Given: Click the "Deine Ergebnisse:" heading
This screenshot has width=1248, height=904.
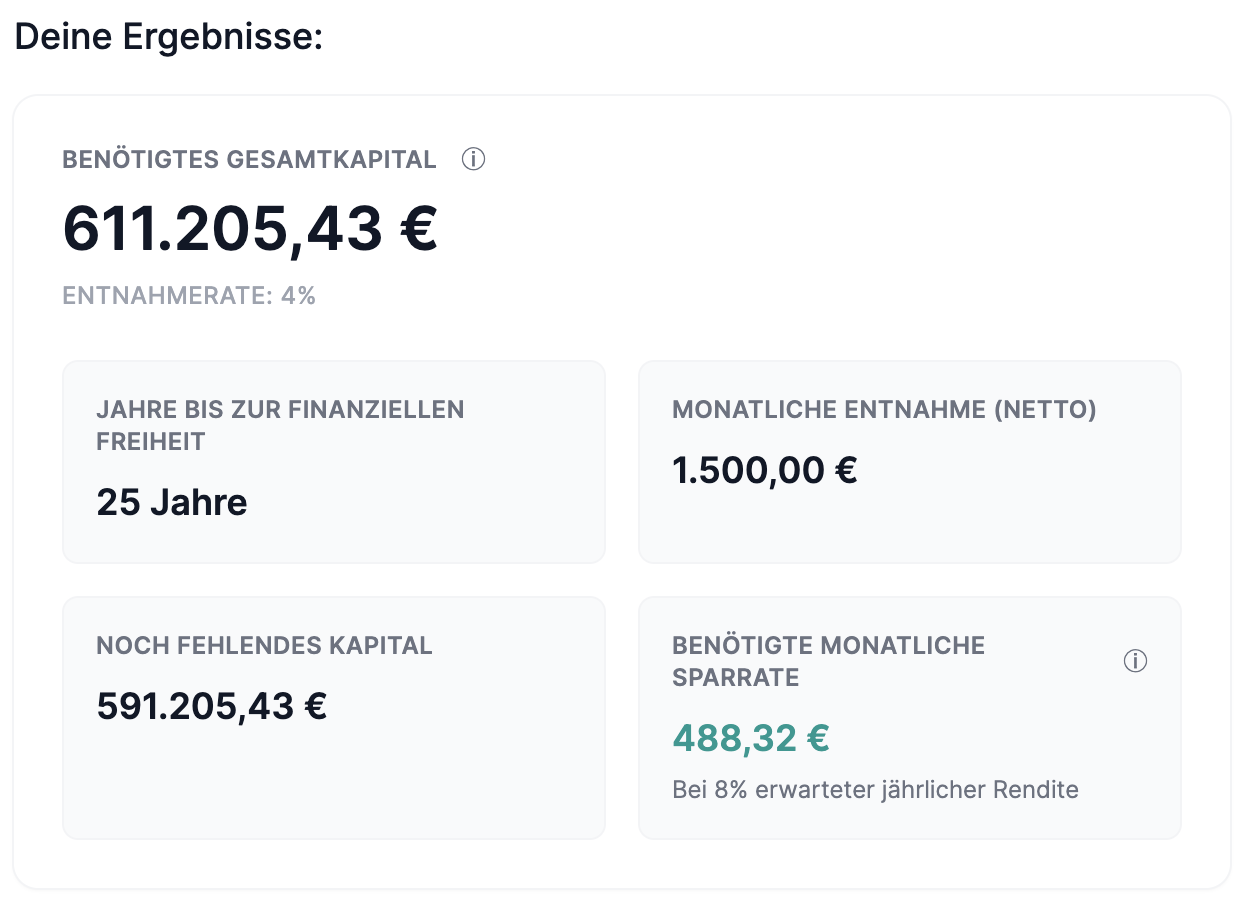Looking at the screenshot, I should (169, 38).
